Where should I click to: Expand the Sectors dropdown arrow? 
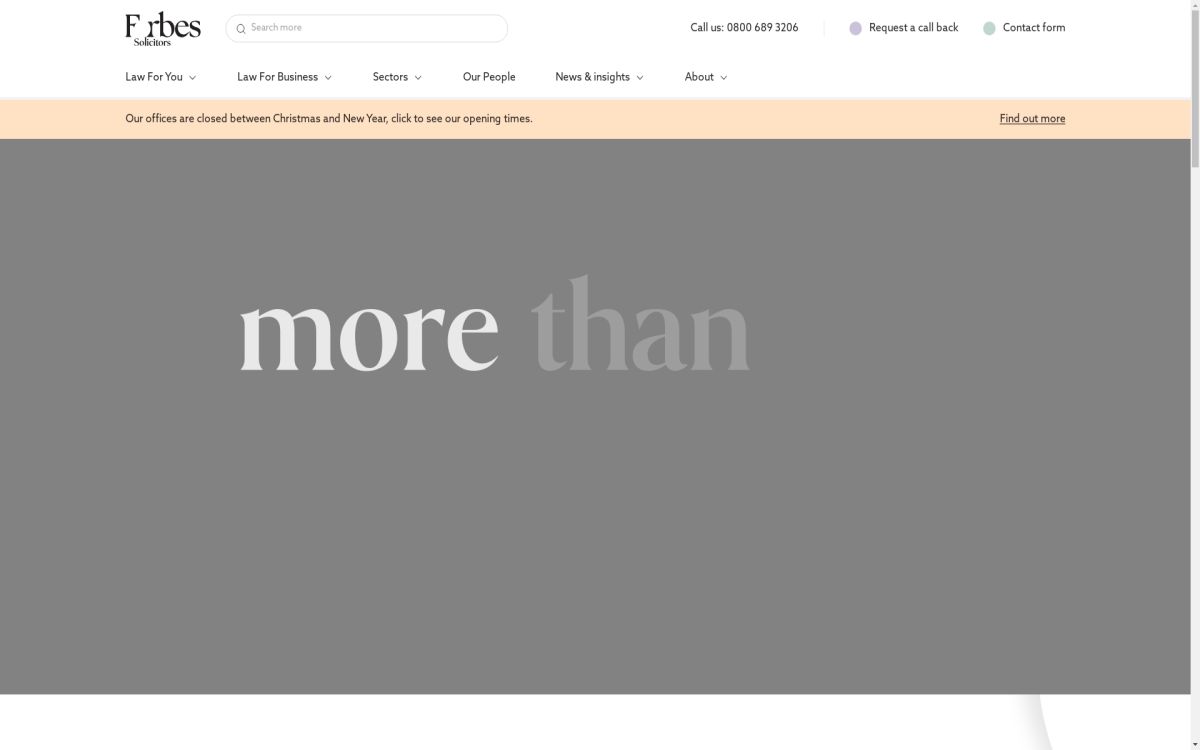pyautogui.click(x=416, y=76)
